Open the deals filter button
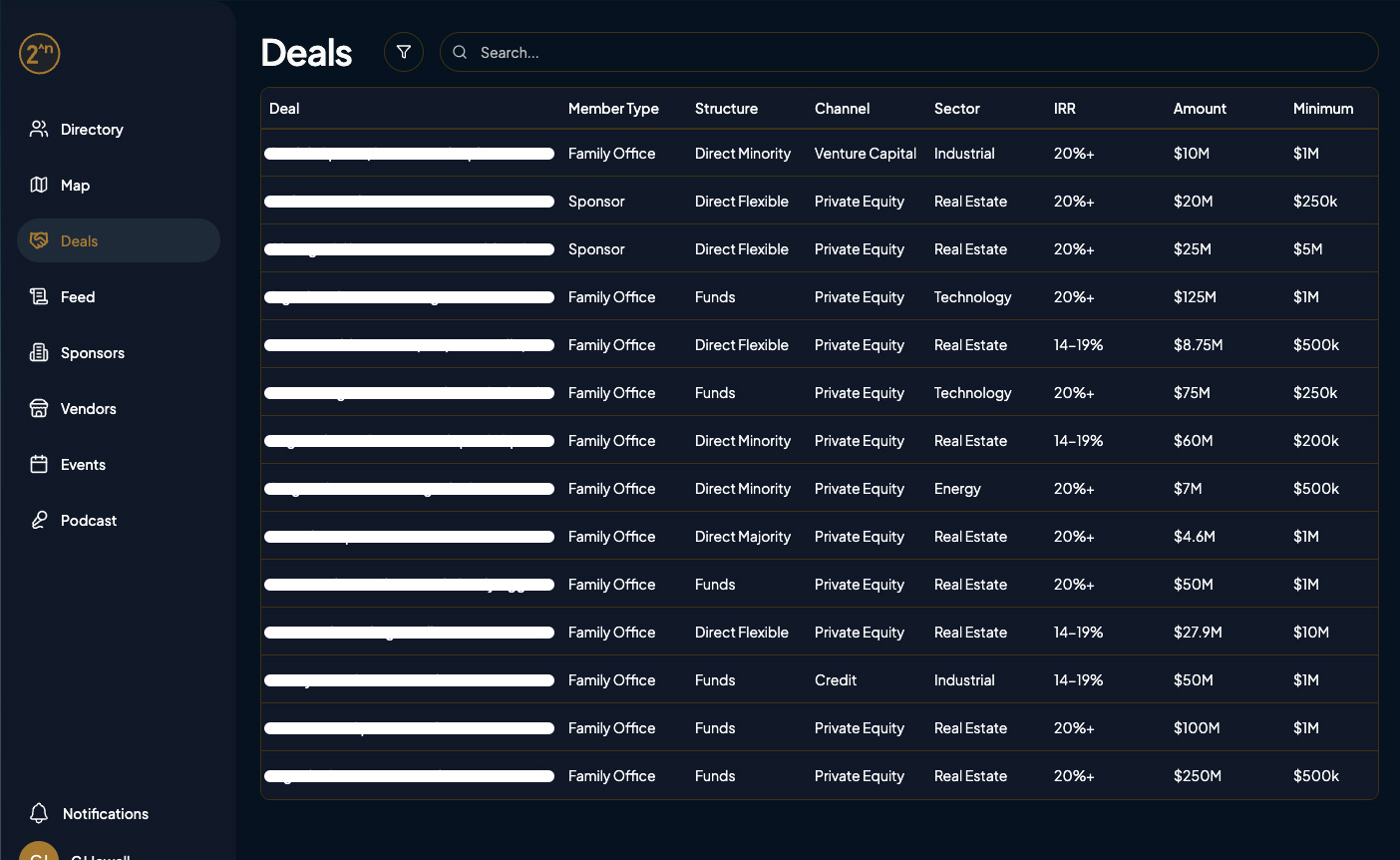This screenshot has height=860, width=1400. click(x=404, y=52)
